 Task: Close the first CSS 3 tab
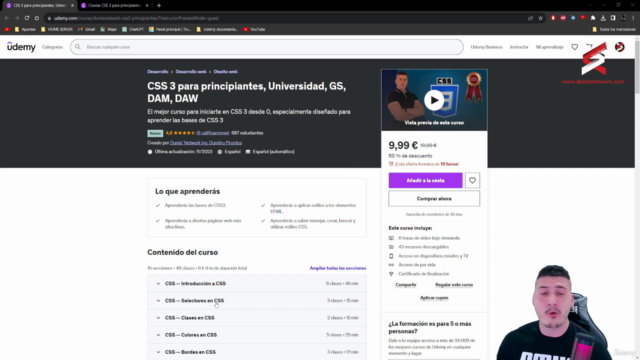(72, 5)
